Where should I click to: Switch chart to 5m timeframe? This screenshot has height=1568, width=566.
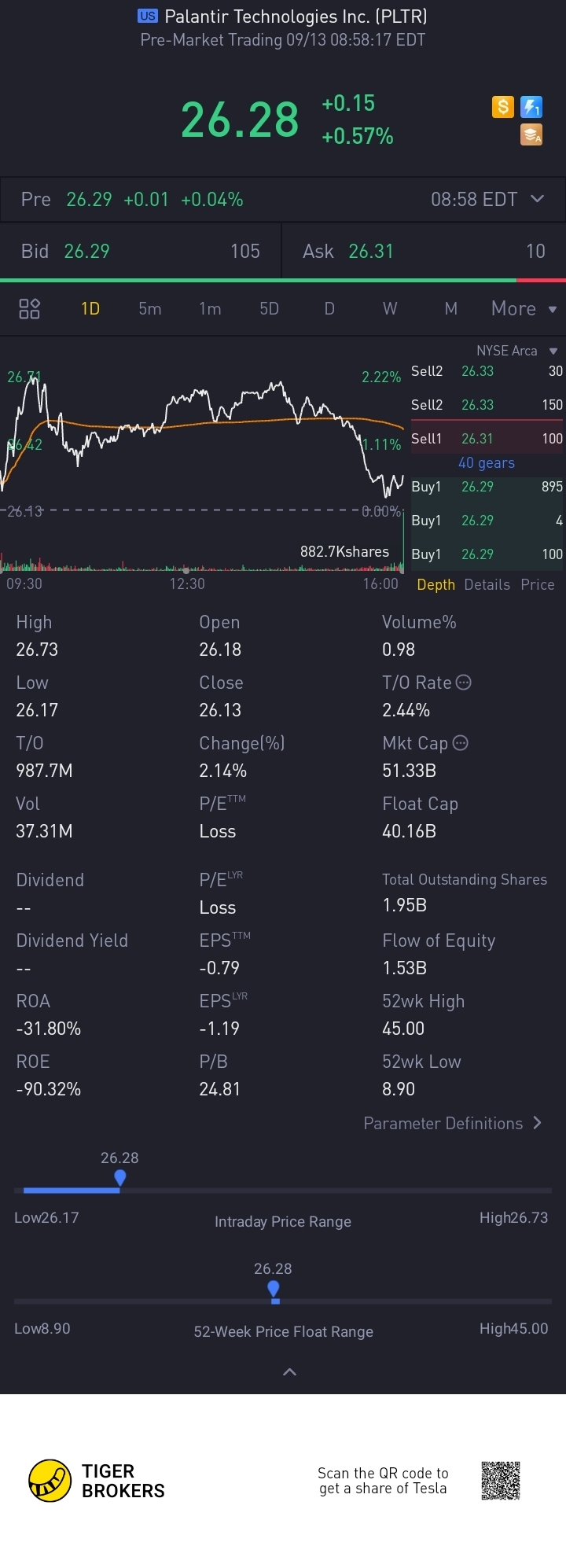(150, 308)
